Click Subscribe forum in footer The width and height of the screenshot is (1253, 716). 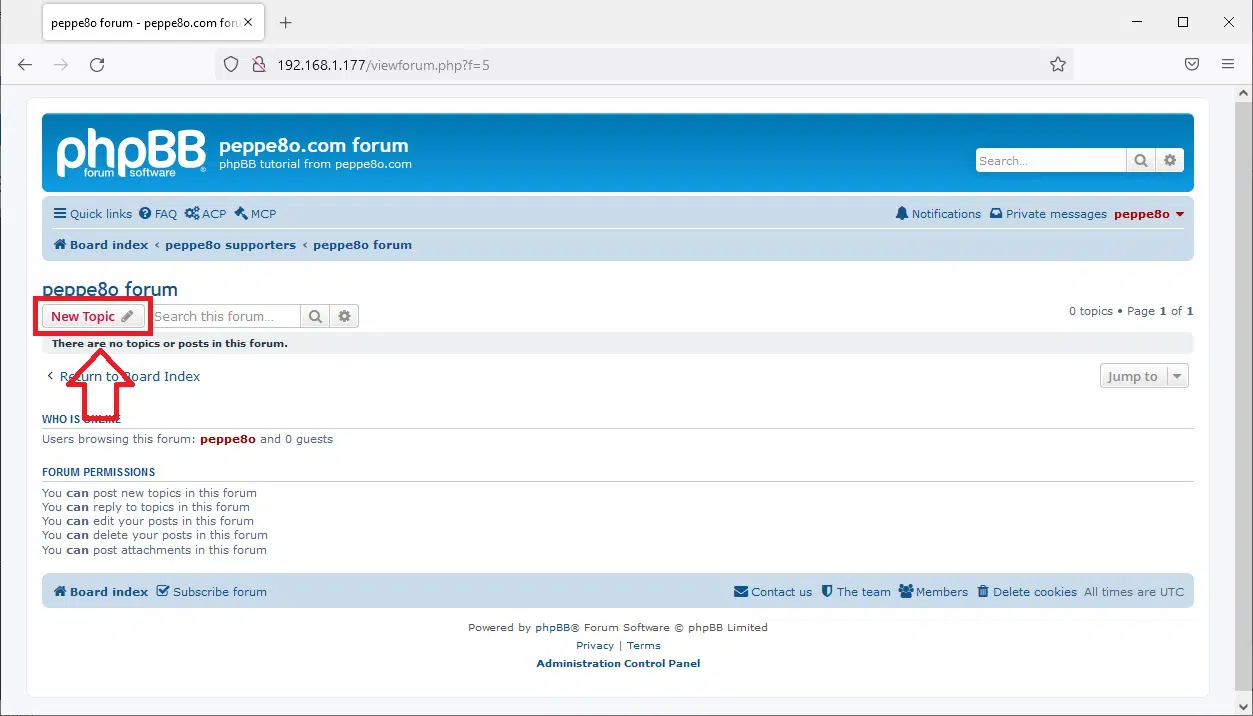[212, 592]
